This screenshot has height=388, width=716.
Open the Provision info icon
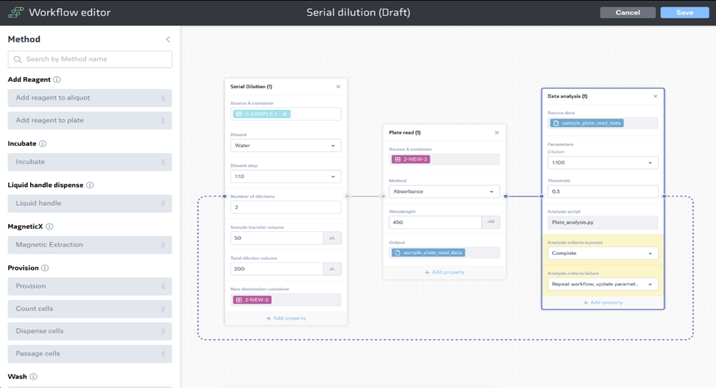pyautogui.click(x=45, y=268)
